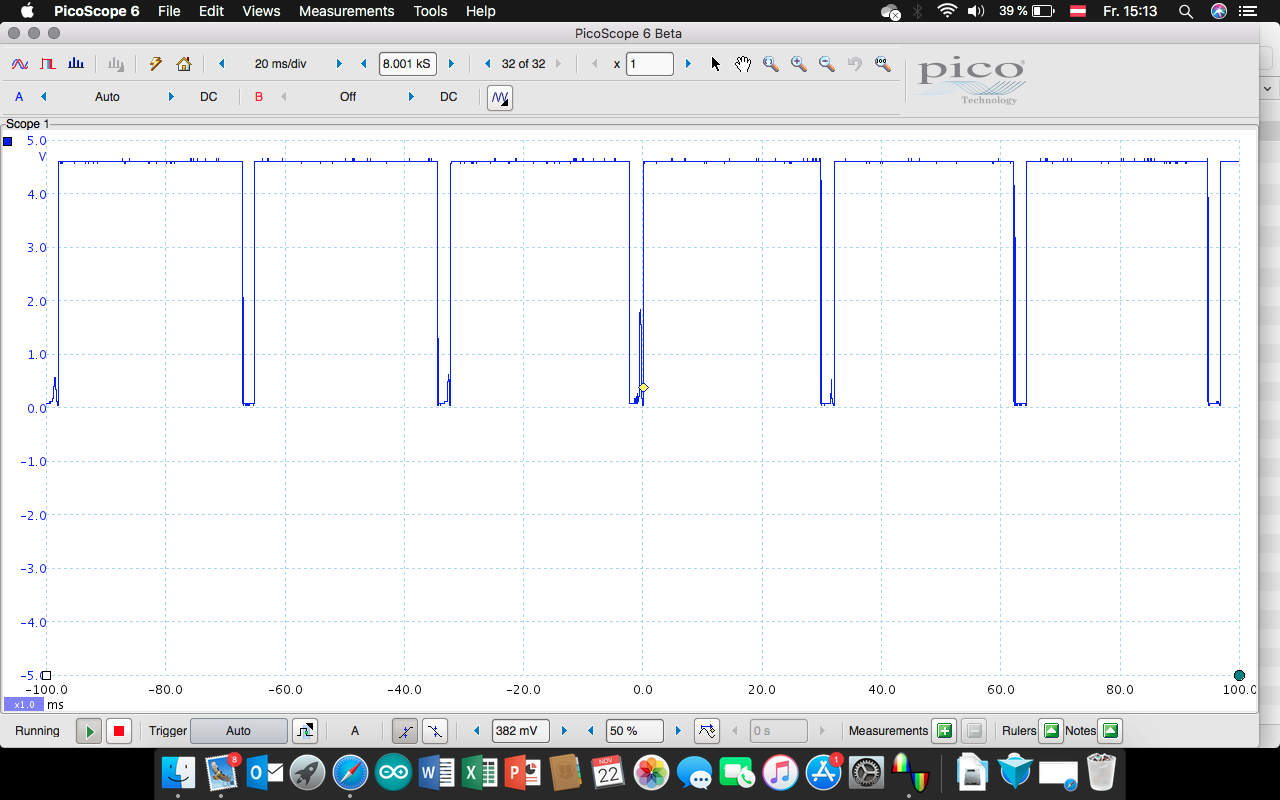
Task: Open channel A options button
Action: 19,97
